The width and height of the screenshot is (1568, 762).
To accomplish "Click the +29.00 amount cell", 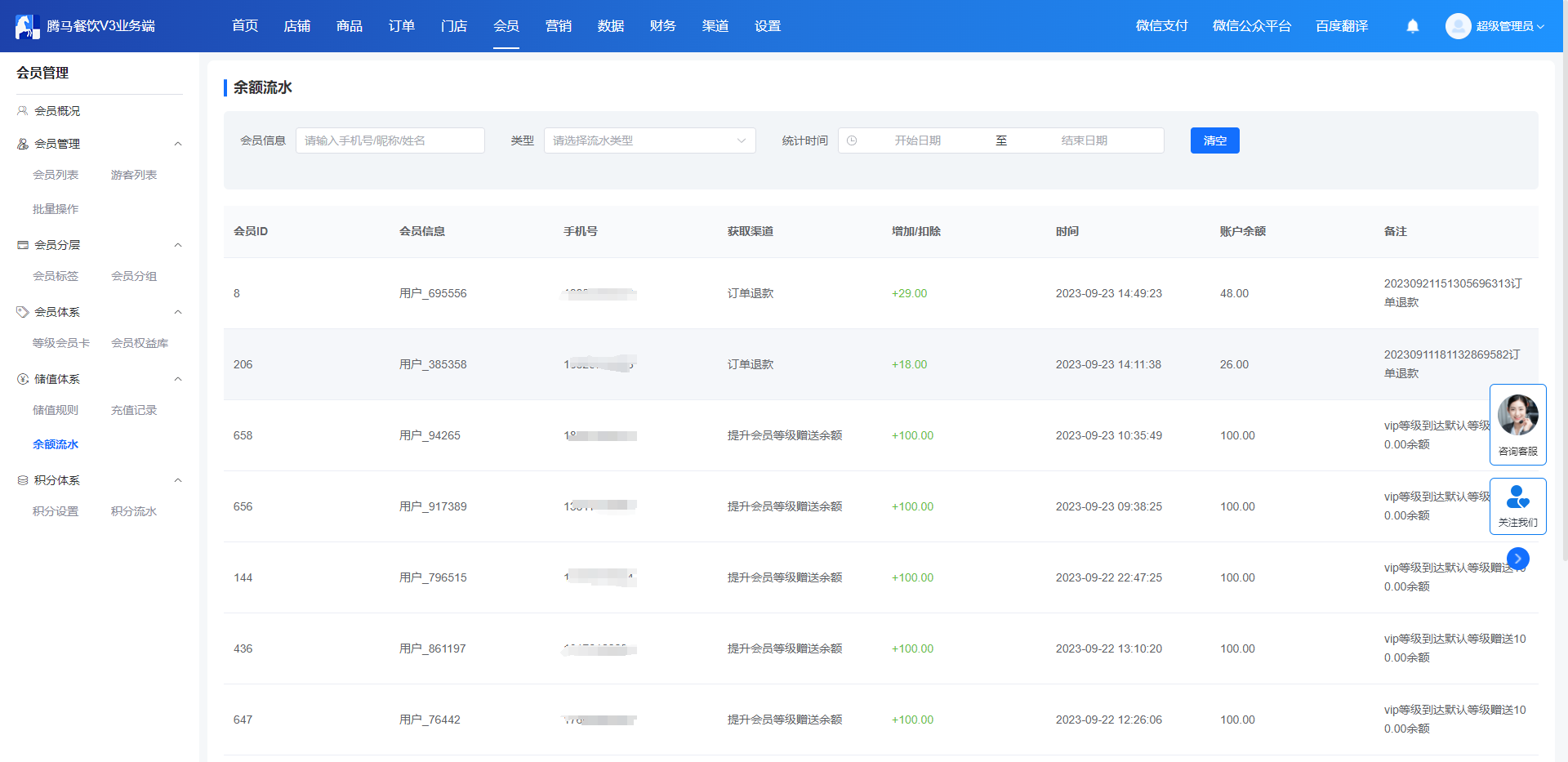I will pos(910,293).
